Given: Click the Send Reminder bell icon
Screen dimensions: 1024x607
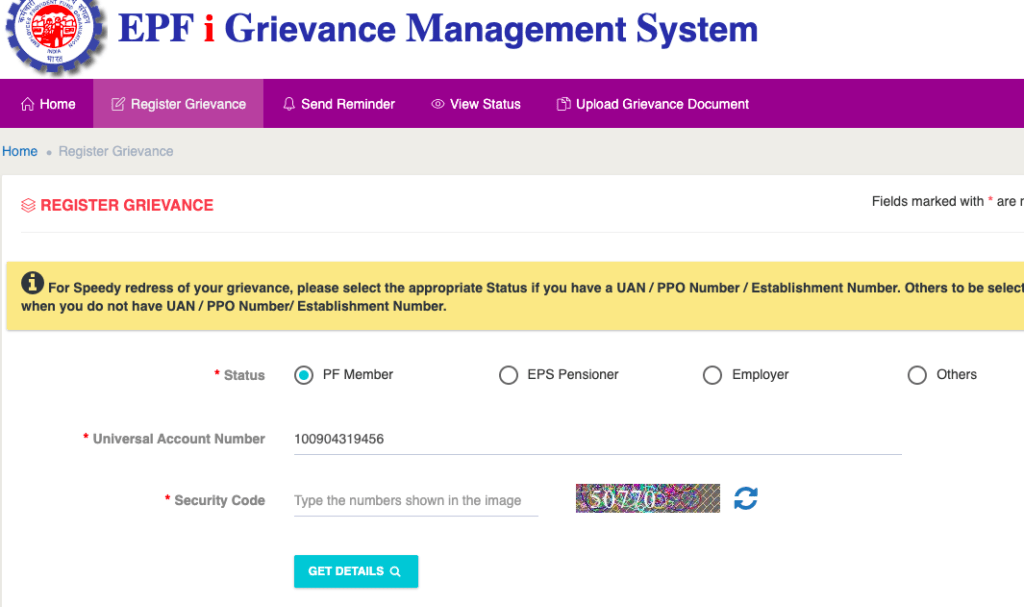Looking at the screenshot, I should [x=289, y=104].
